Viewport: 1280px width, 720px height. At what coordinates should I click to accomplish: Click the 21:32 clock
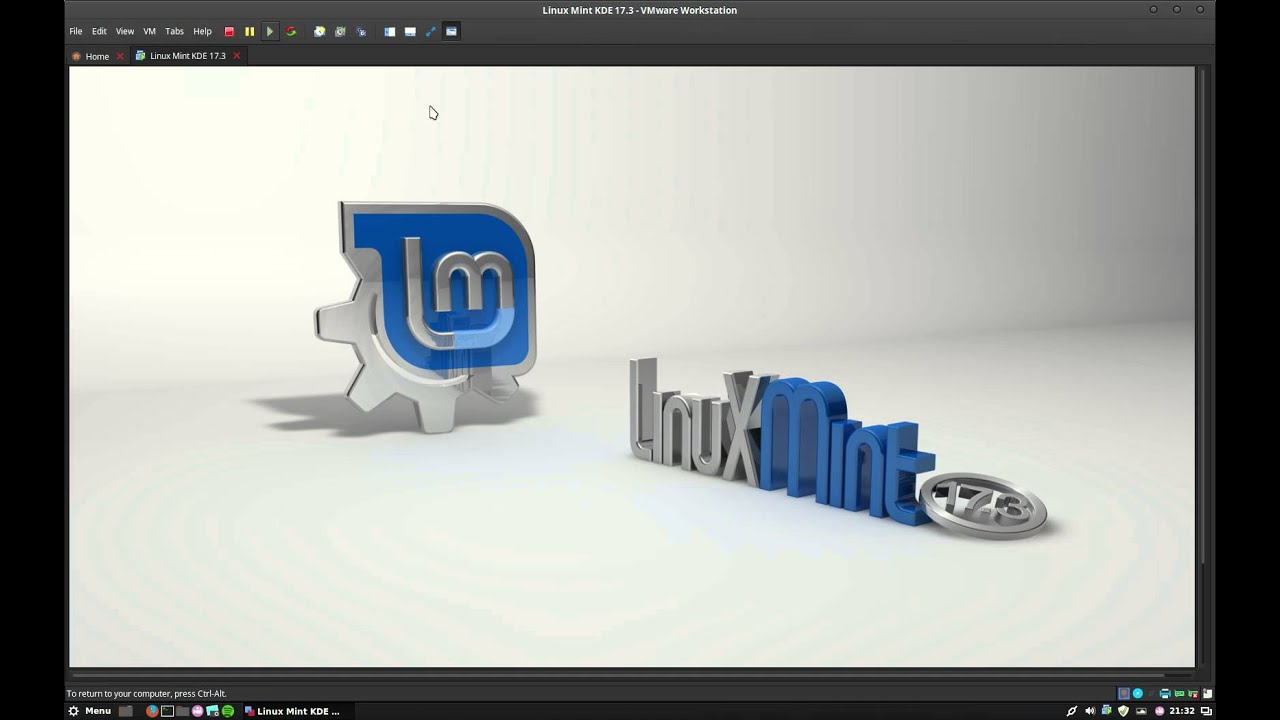point(1182,711)
